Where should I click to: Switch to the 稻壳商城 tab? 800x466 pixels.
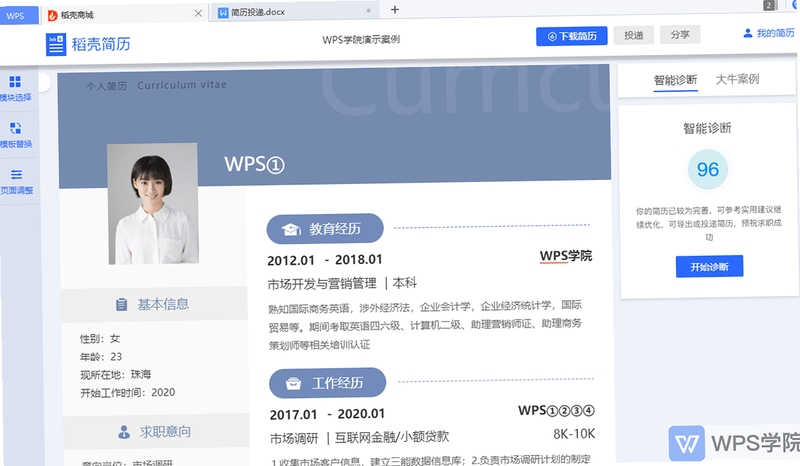pyautogui.click(x=124, y=14)
